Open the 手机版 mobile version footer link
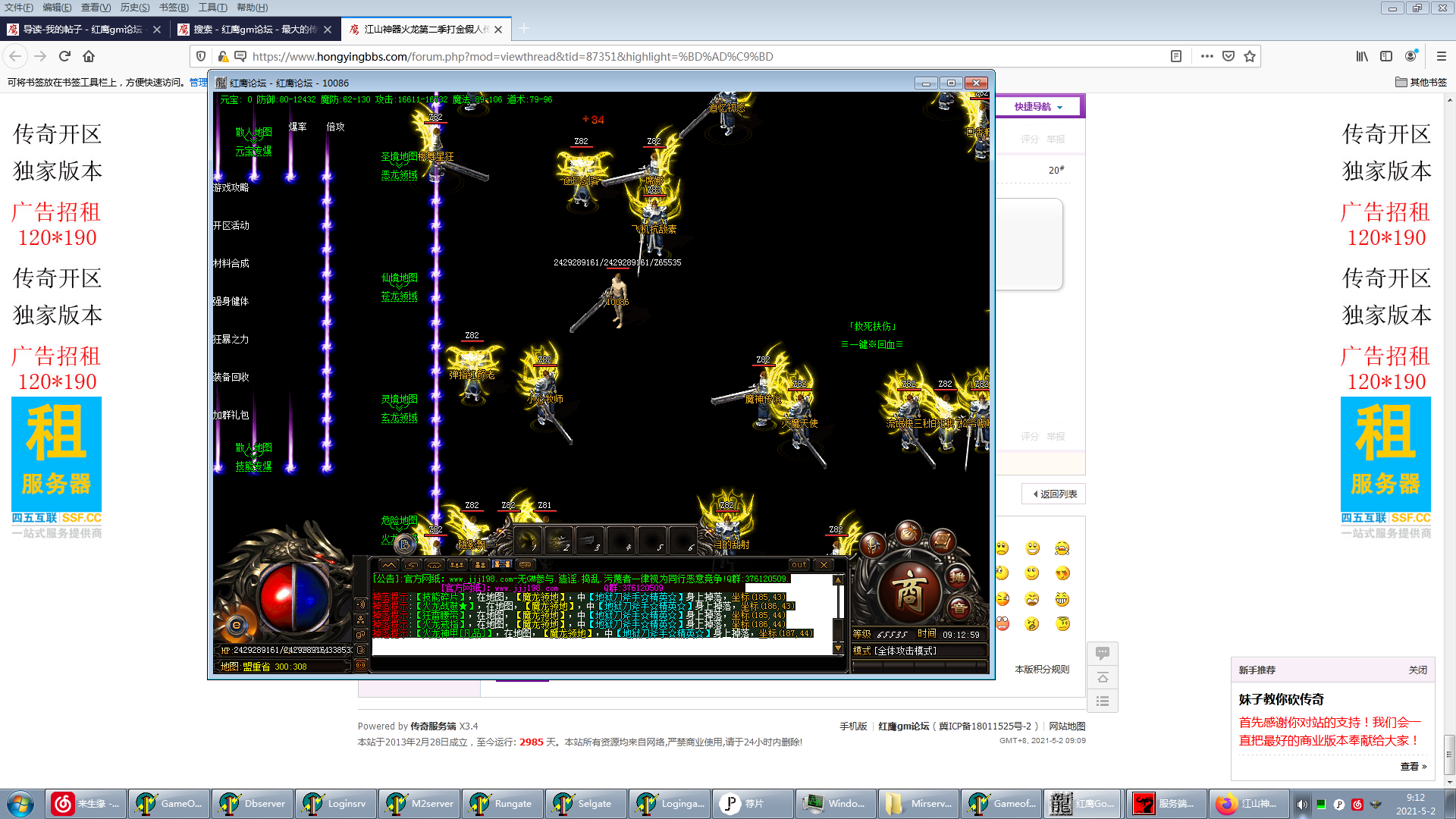The width and height of the screenshot is (1456, 819). coord(853,726)
